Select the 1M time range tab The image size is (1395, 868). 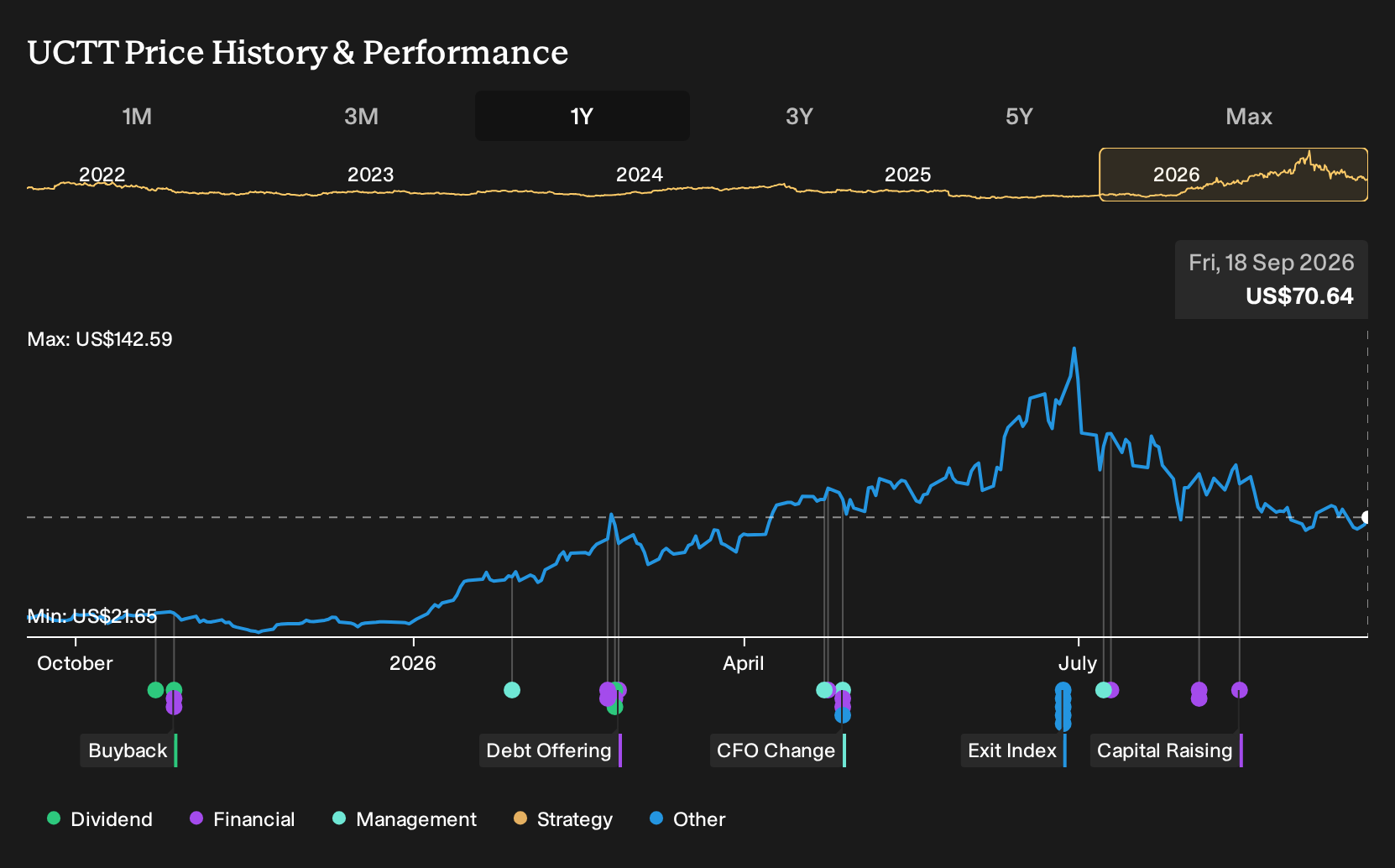tap(137, 116)
